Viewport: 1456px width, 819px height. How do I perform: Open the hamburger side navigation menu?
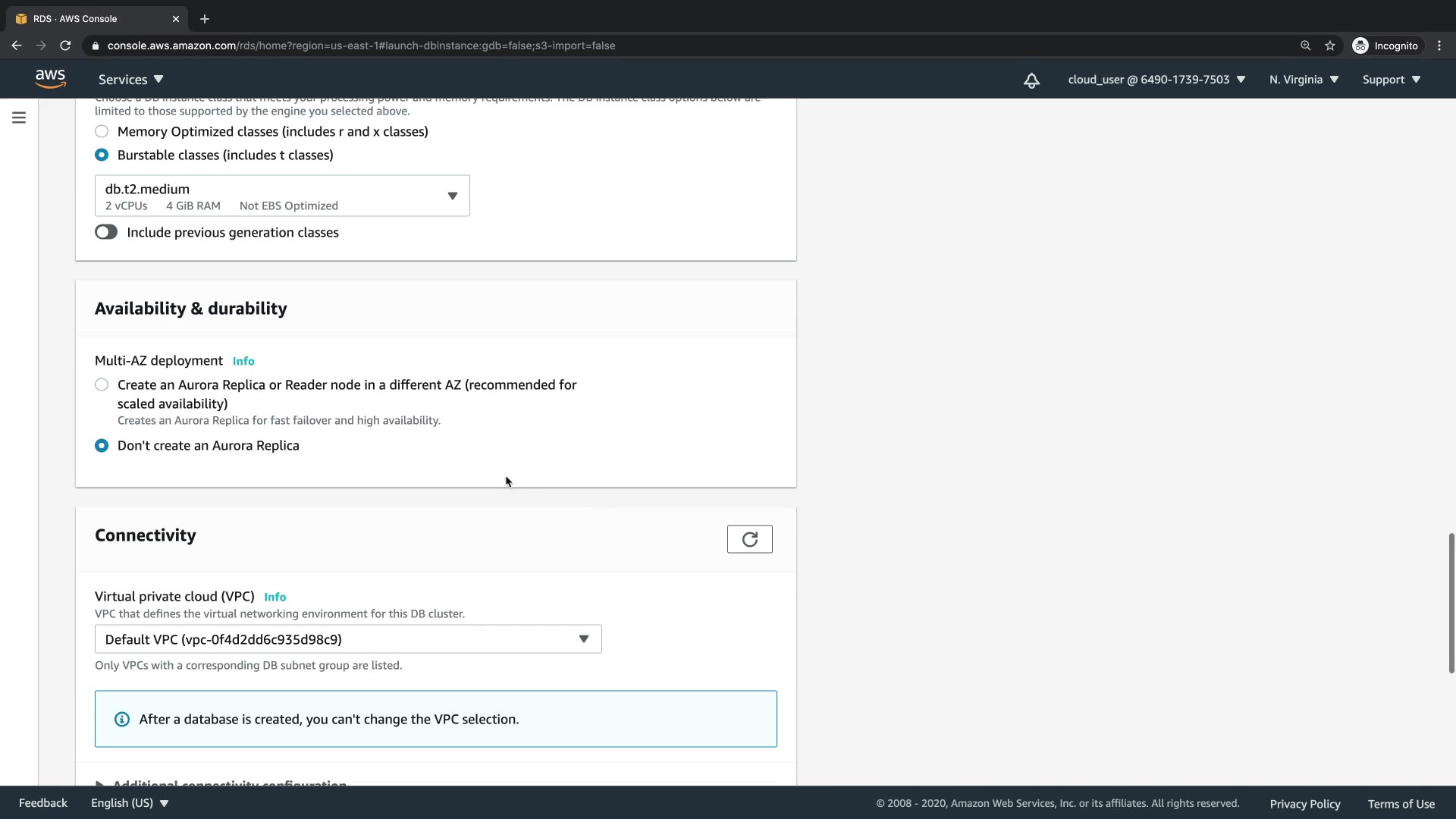coord(19,118)
